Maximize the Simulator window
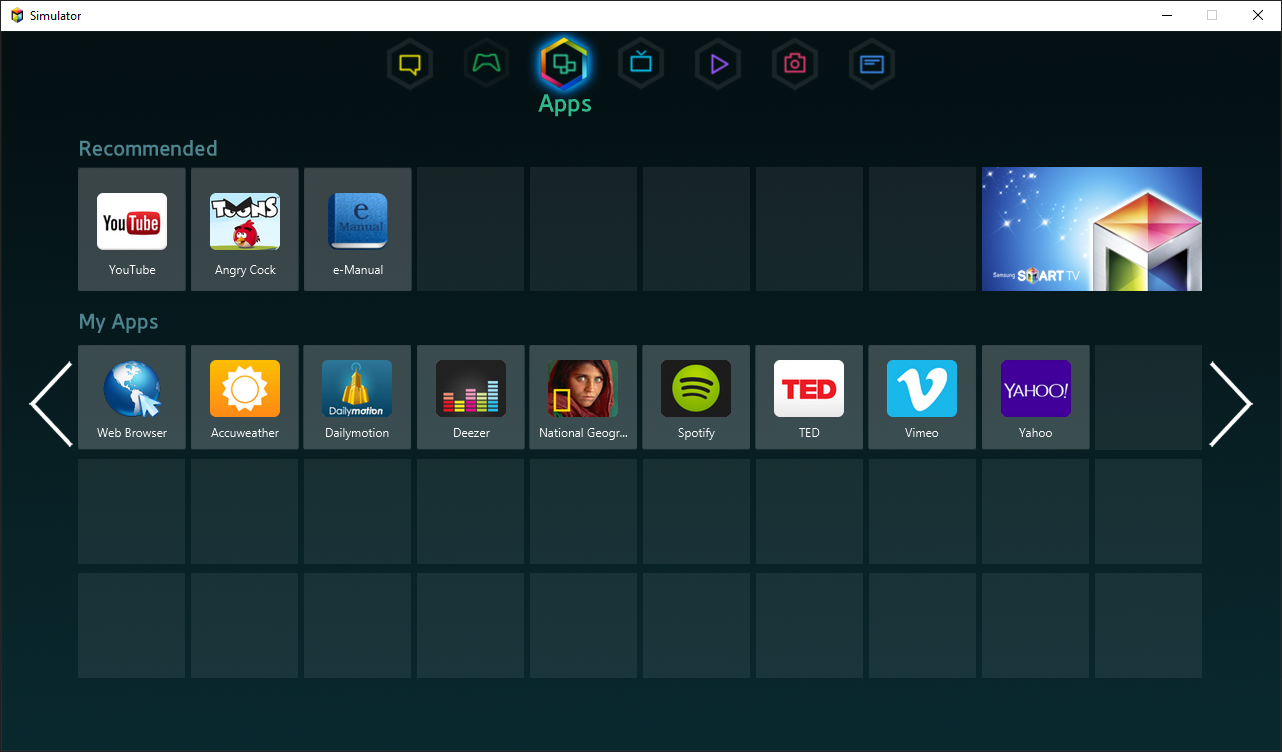The height and width of the screenshot is (752, 1282). [1212, 15]
